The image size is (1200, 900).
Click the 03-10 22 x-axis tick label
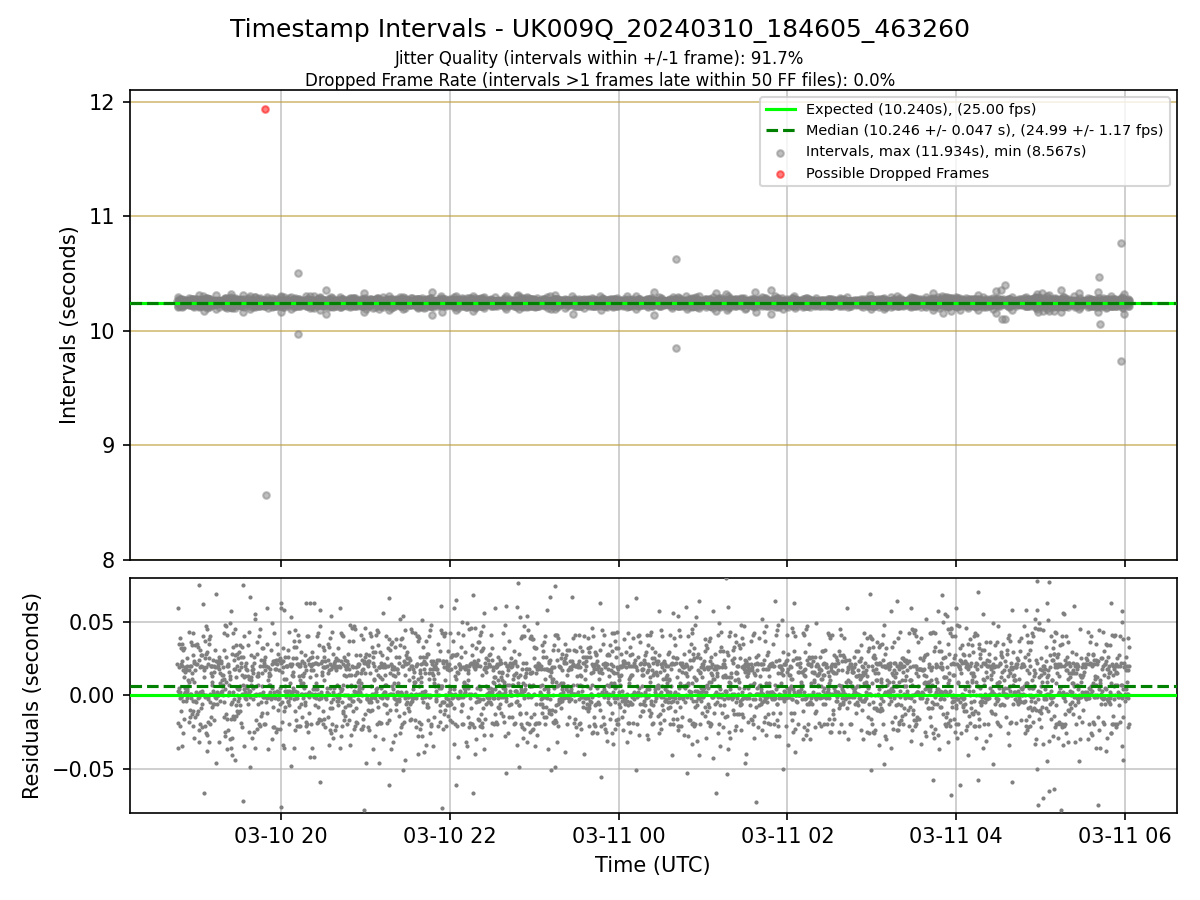[450, 835]
